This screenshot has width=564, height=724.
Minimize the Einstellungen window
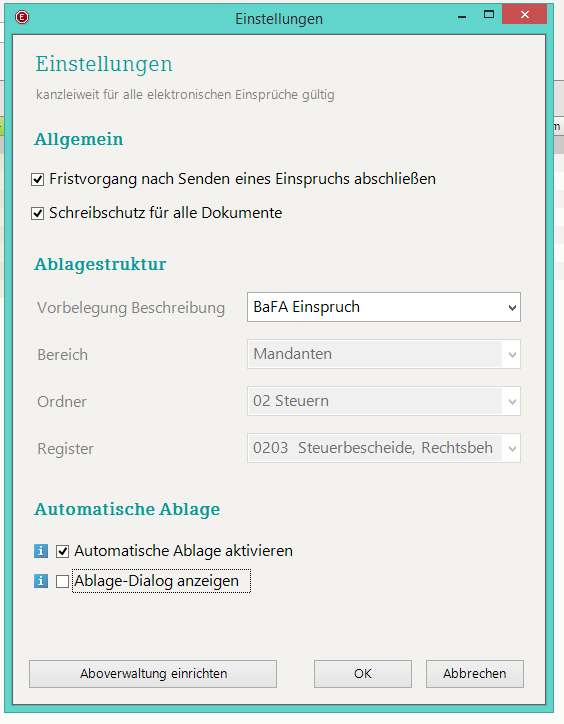coord(462,16)
